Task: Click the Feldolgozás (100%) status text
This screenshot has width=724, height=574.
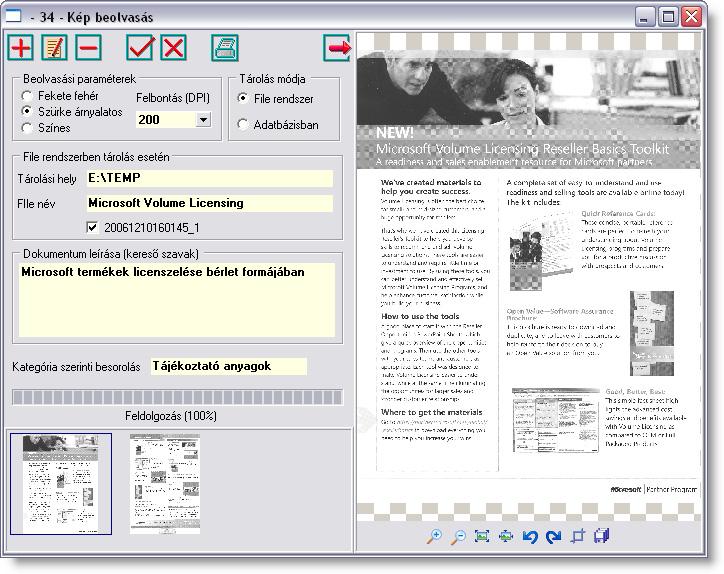Action: pyautogui.click(x=171, y=416)
